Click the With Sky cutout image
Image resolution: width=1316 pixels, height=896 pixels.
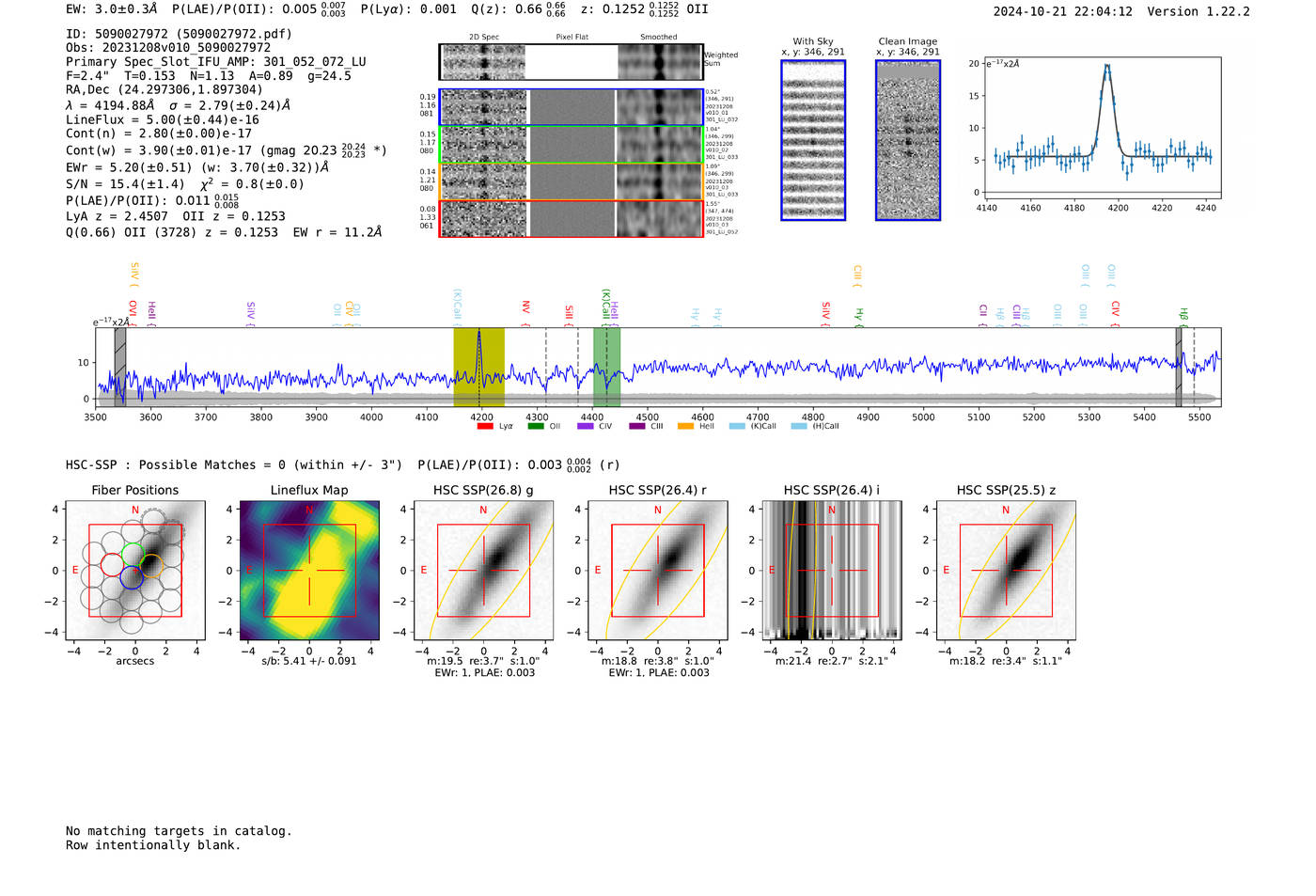click(813, 140)
